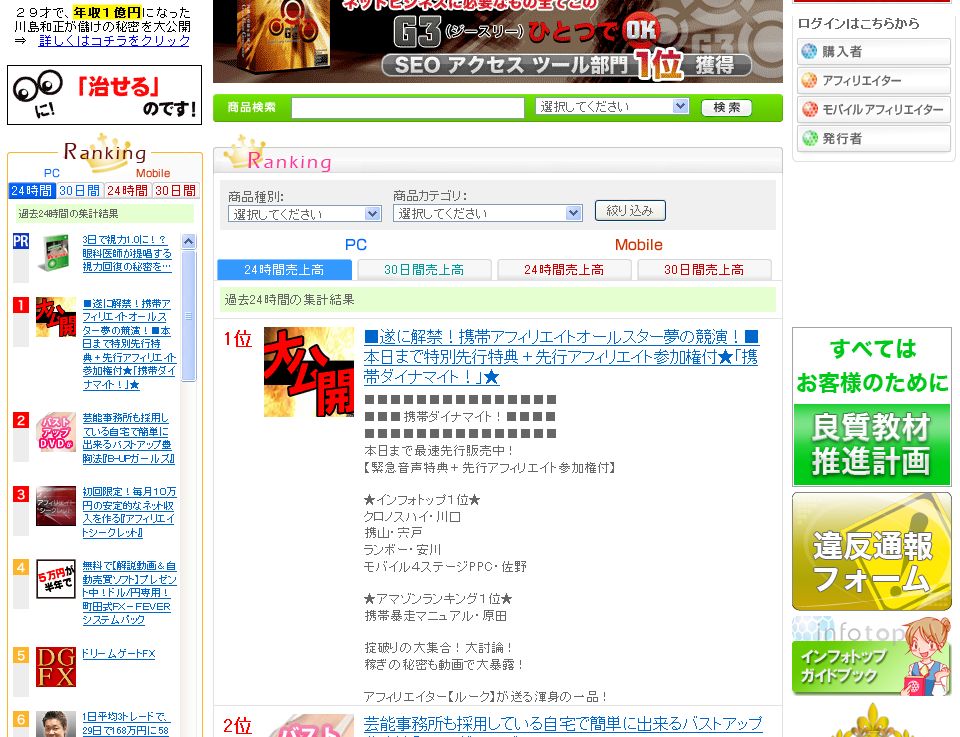
Task: Click the sidebar list scroll-up arrow
Action: point(189,241)
